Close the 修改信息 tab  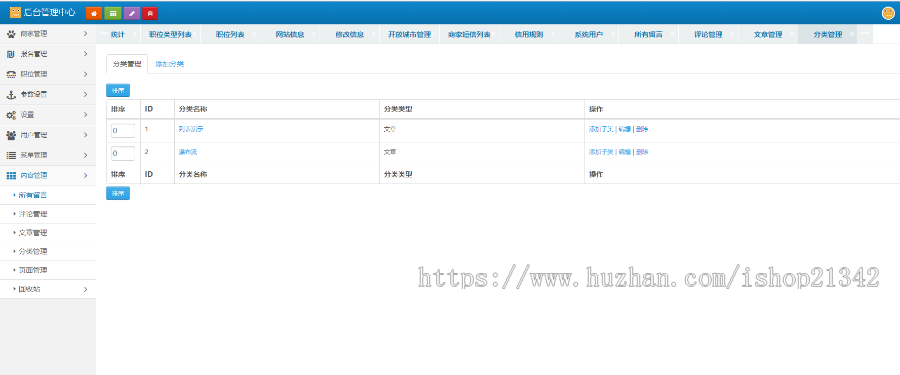(374, 34)
